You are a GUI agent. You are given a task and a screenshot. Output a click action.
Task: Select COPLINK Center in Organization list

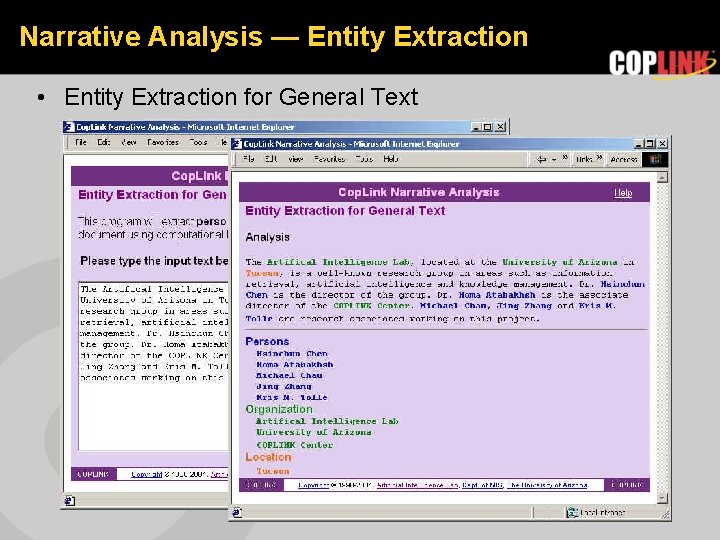[294, 445]
